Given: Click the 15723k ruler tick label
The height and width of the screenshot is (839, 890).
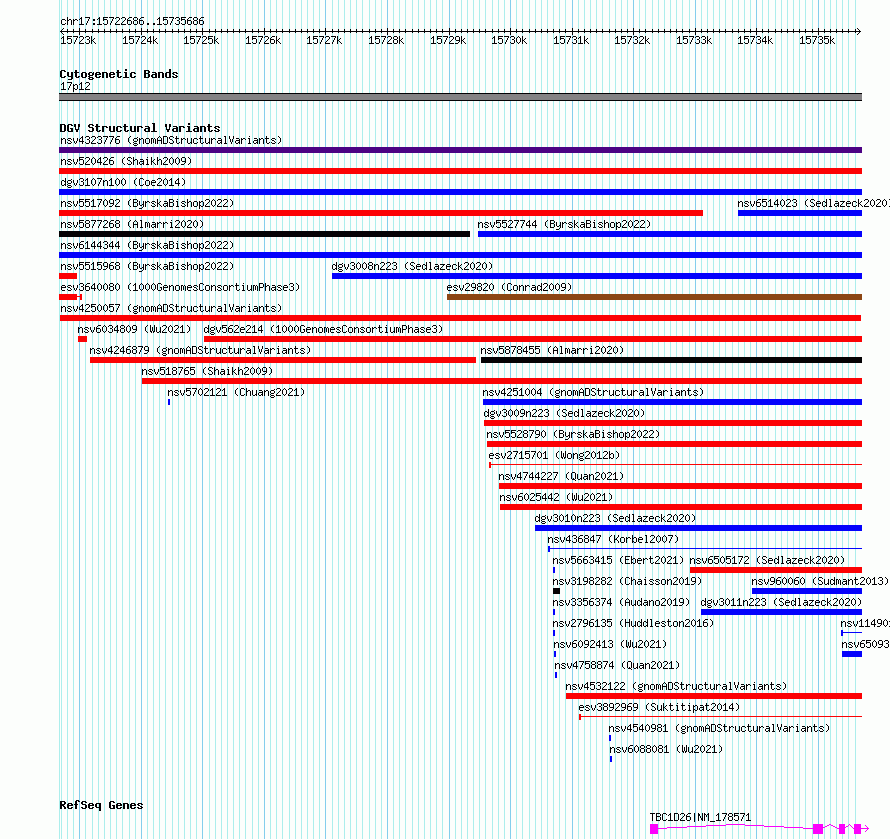Looking at the screenshot, I should click(x=78, y=40).
